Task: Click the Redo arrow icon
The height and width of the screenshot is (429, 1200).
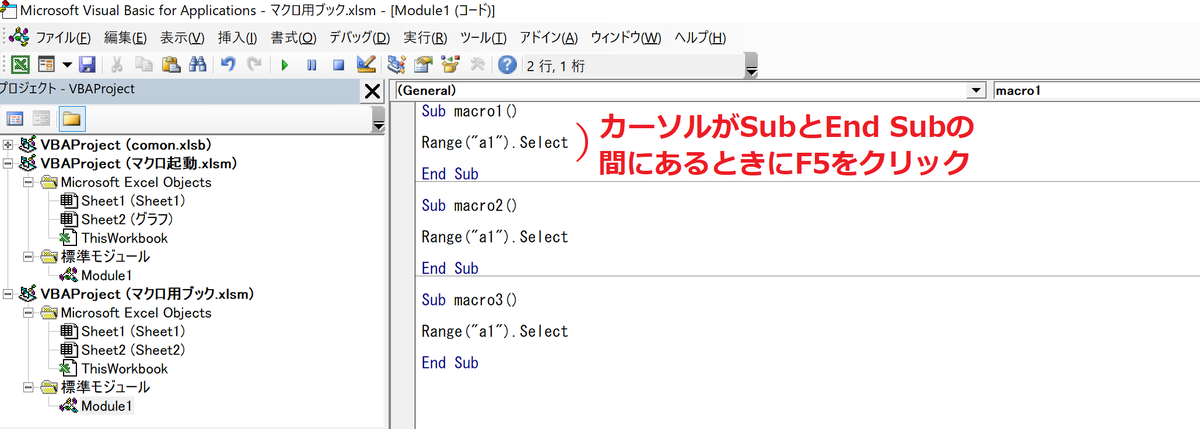Action: (255, 66)
